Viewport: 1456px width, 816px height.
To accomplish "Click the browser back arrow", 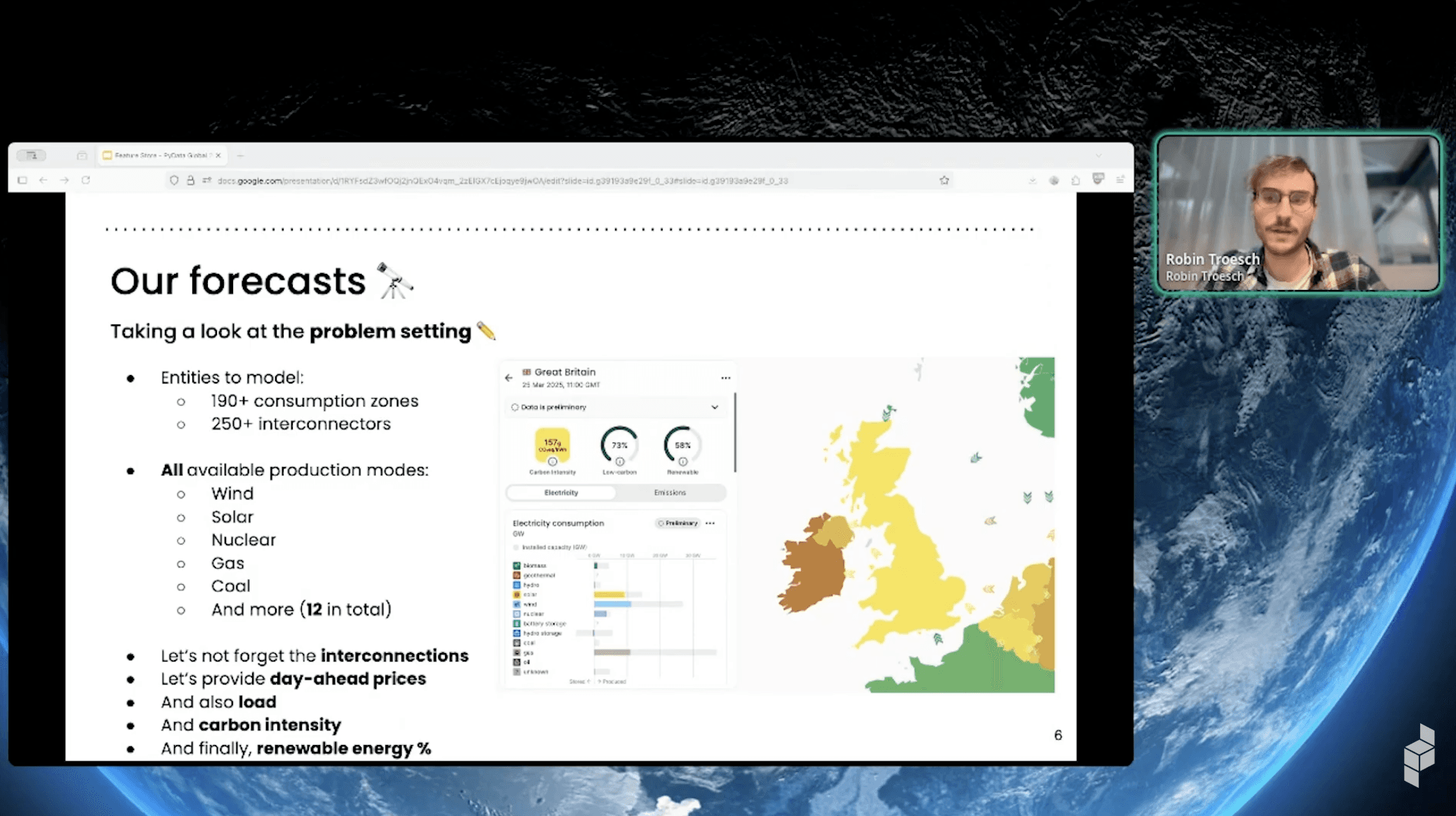I will click(x=44, y=180).
